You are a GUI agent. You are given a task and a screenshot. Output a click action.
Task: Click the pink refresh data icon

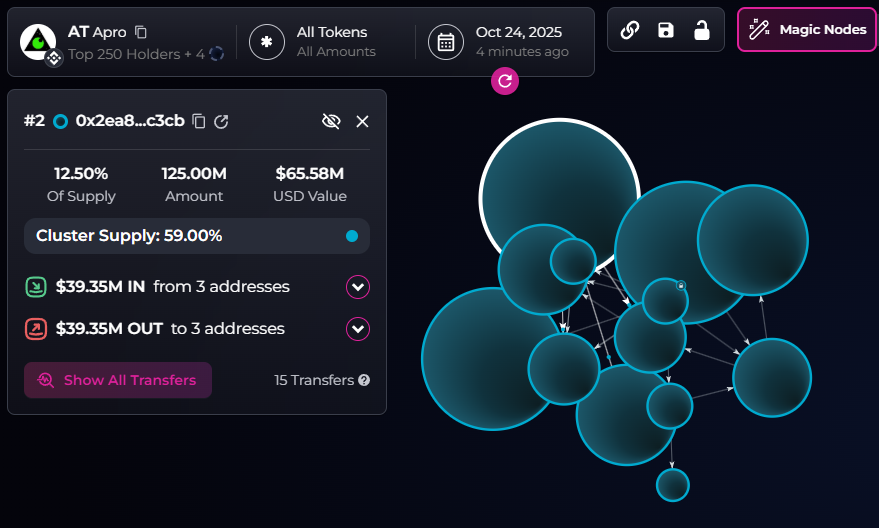[x=505, y=81]
